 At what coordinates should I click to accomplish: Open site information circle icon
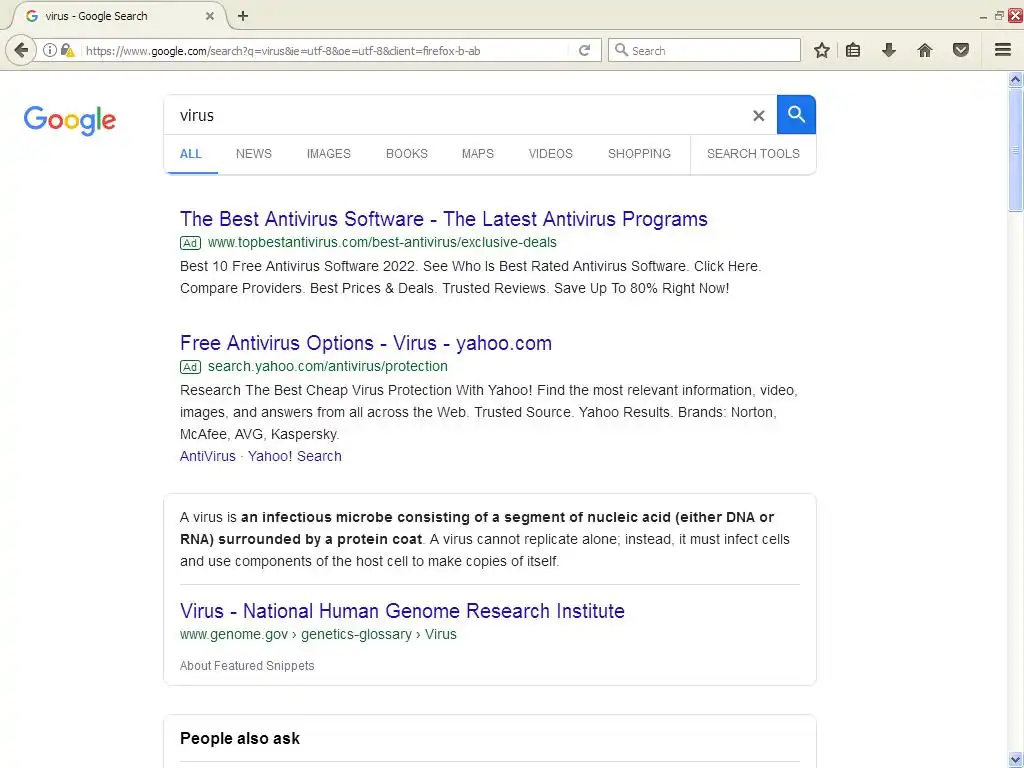pos(50,50)
